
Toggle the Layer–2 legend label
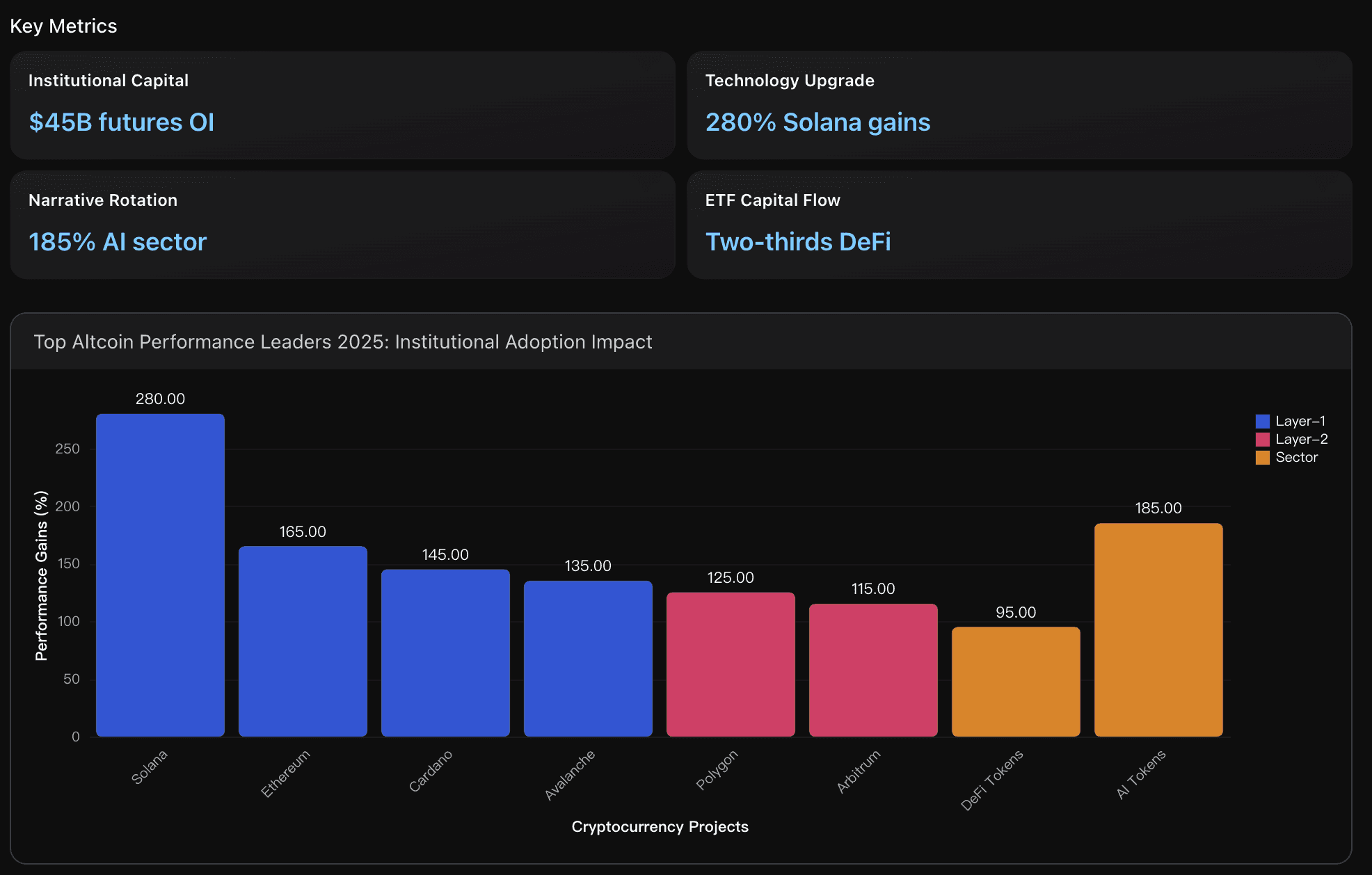tap(1302, 439)
